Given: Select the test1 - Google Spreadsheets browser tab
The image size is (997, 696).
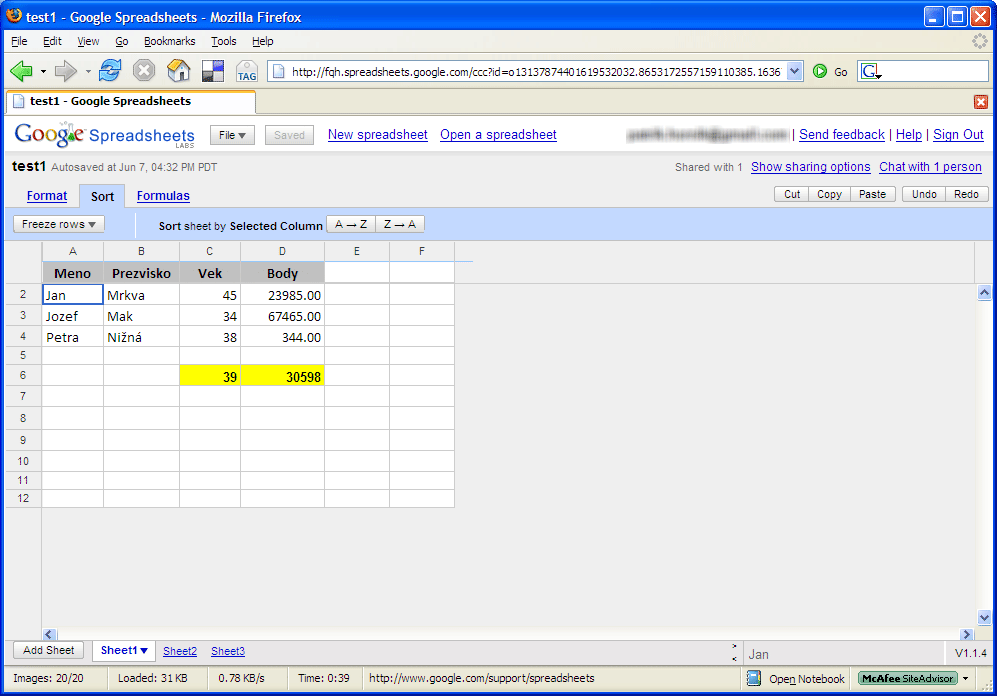Looking at the screenshot, I should (130, 102).
